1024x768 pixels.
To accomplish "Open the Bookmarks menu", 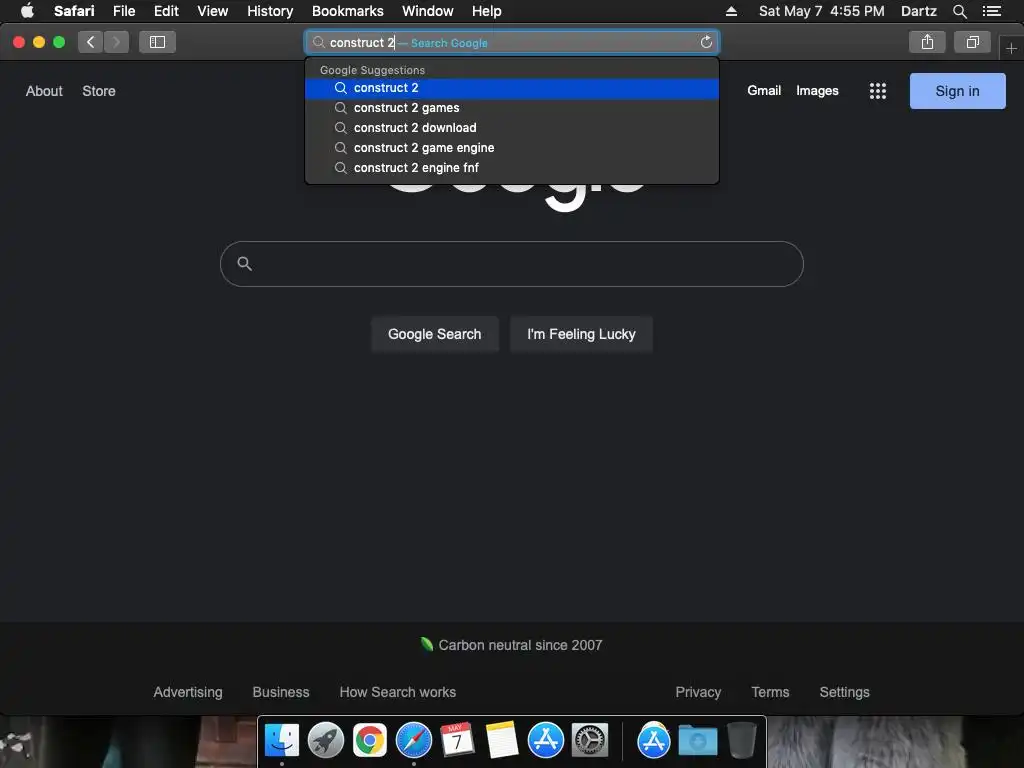I will pos(347,11).
